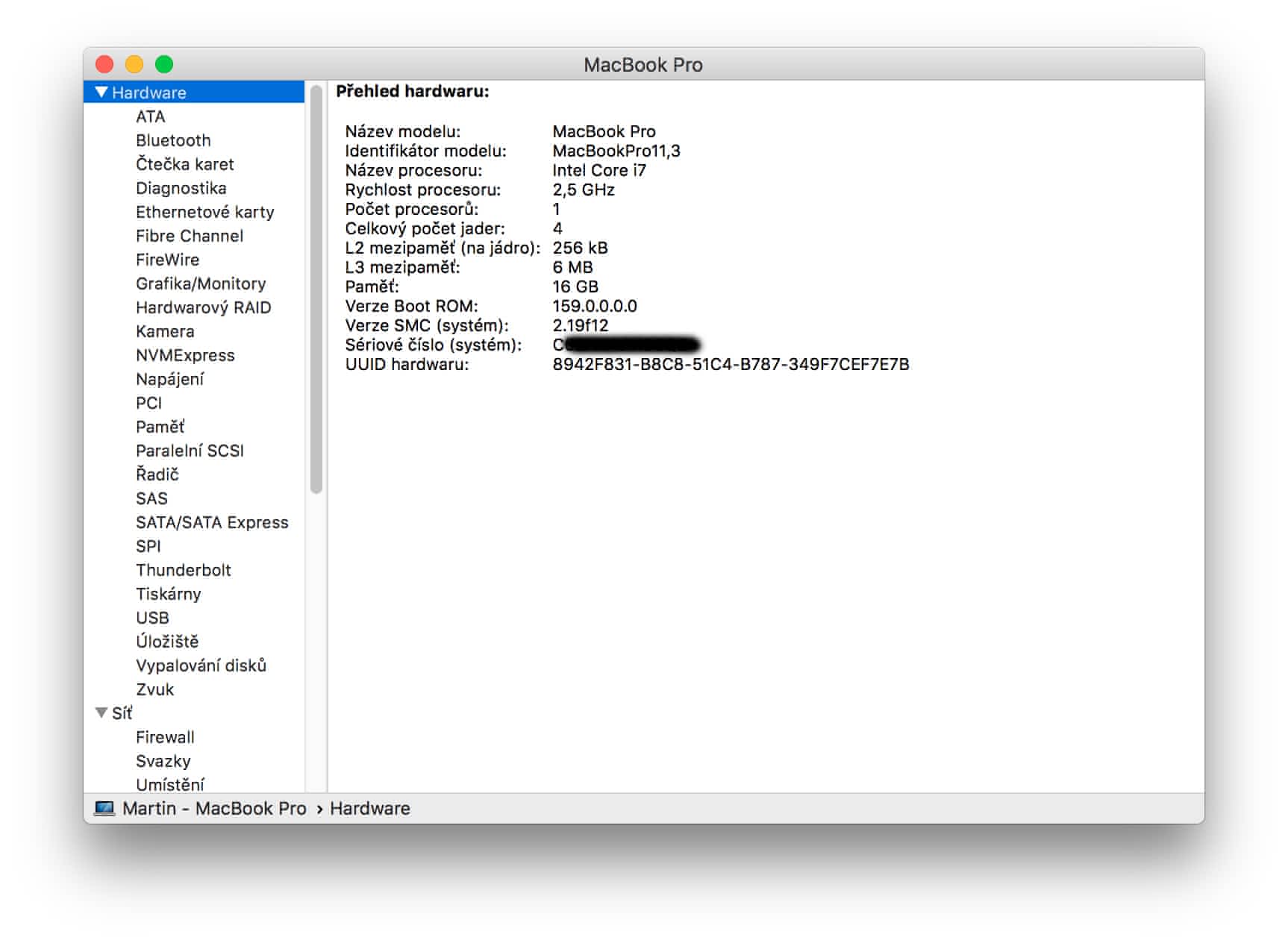Click the MacBook Pro window title
The height and width of the screenshot is (943, 1288).
643,65
